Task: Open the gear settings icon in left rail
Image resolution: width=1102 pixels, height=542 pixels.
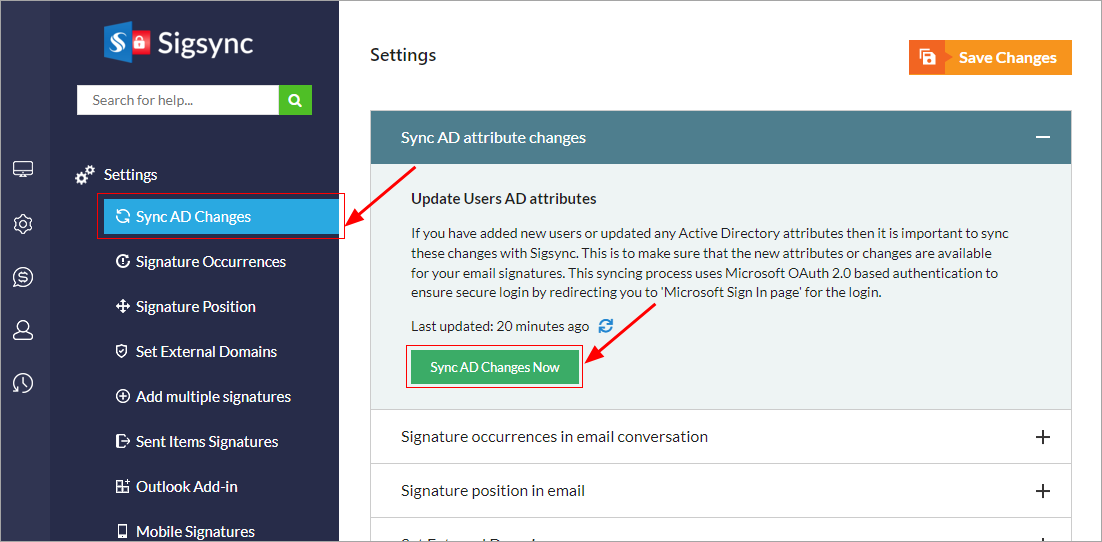Action: coord(23,224)
